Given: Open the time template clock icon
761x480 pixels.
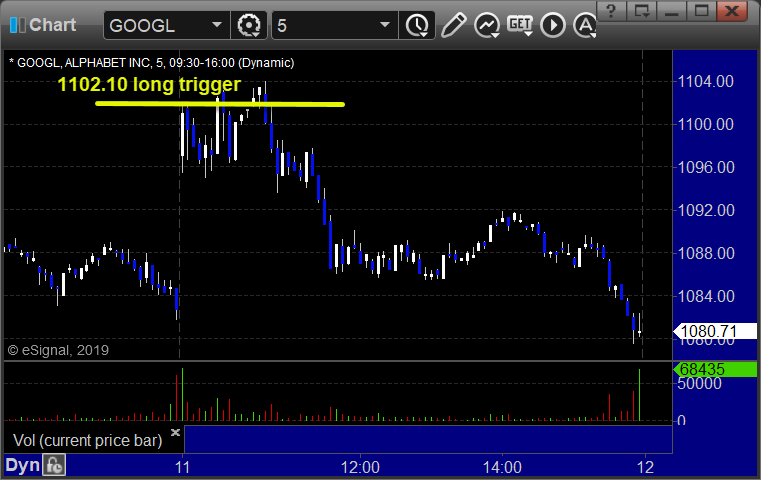Looking at the screenshot, I should click(417, 25).
